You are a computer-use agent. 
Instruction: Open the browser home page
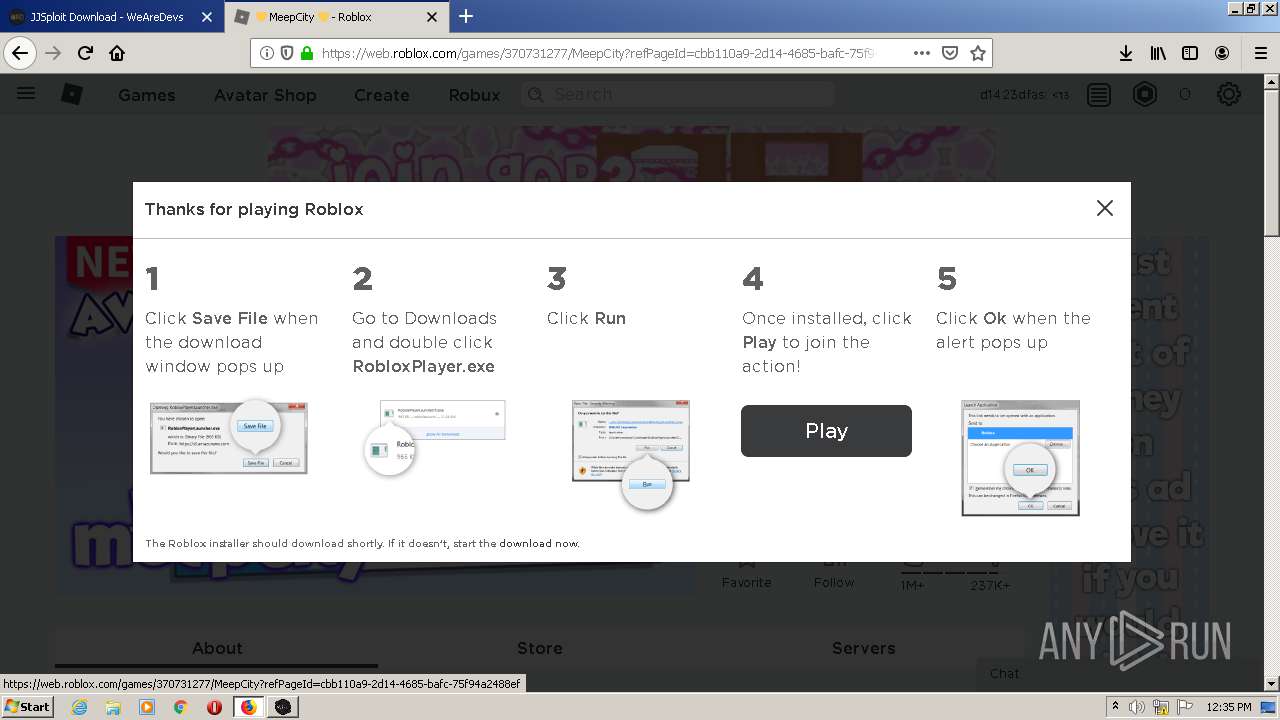117,53
